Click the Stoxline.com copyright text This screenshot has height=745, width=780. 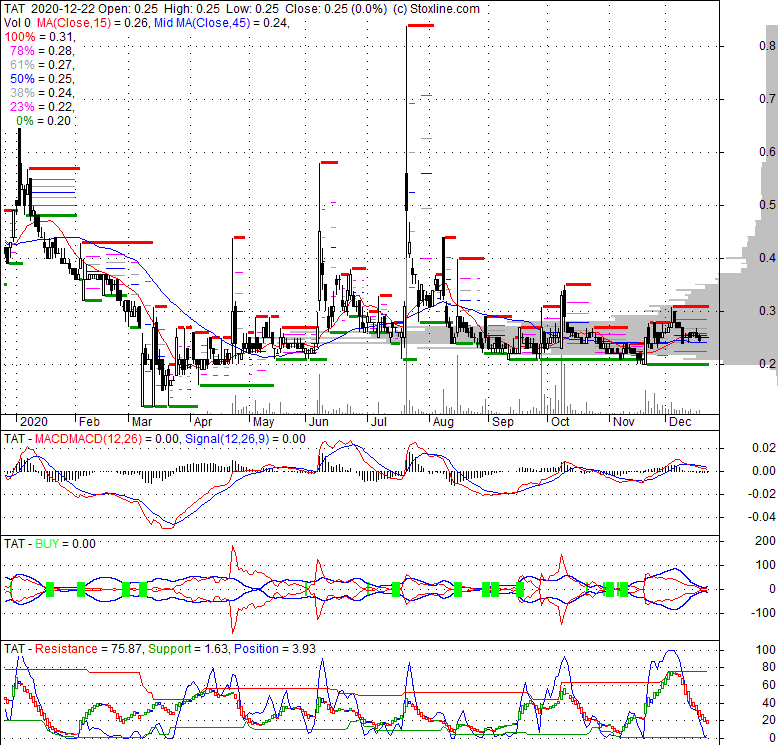click(436, 9)
